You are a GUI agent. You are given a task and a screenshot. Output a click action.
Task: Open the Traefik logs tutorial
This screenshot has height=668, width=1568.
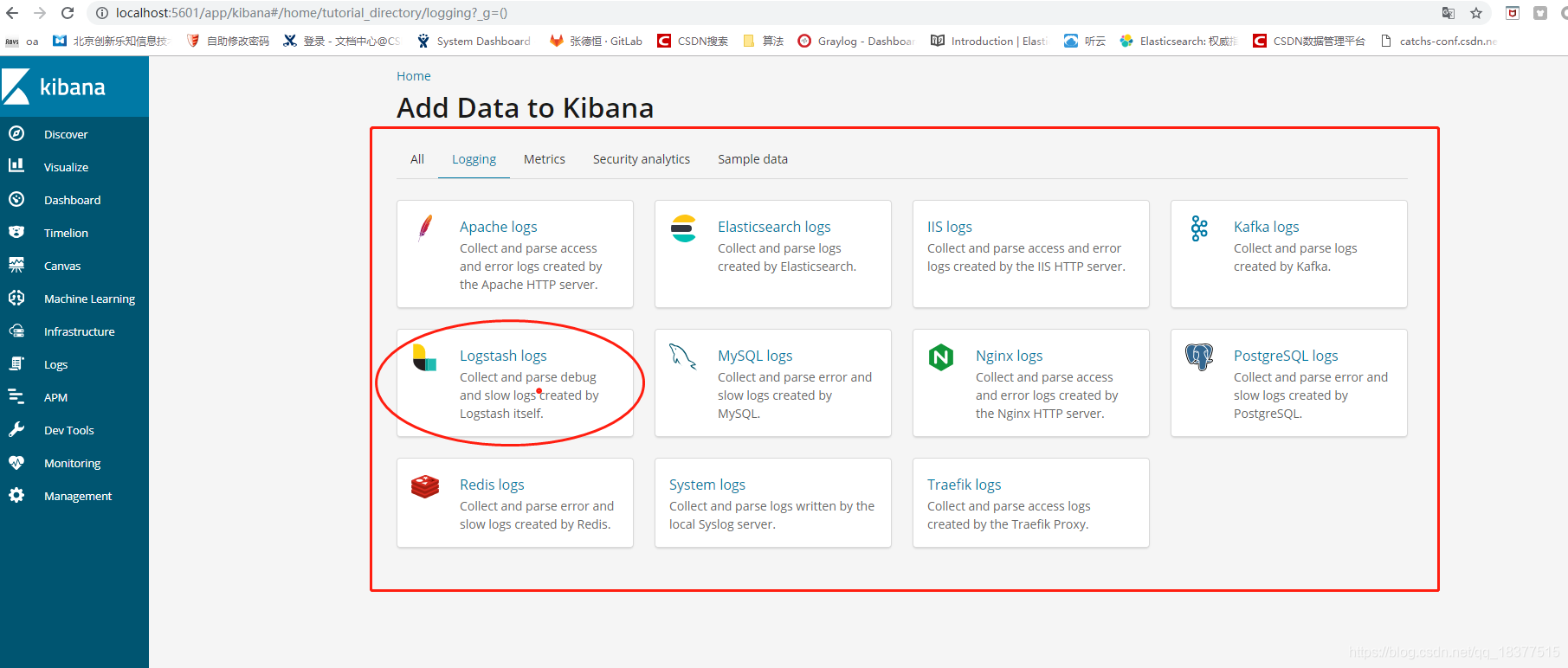pos(1031,503)
